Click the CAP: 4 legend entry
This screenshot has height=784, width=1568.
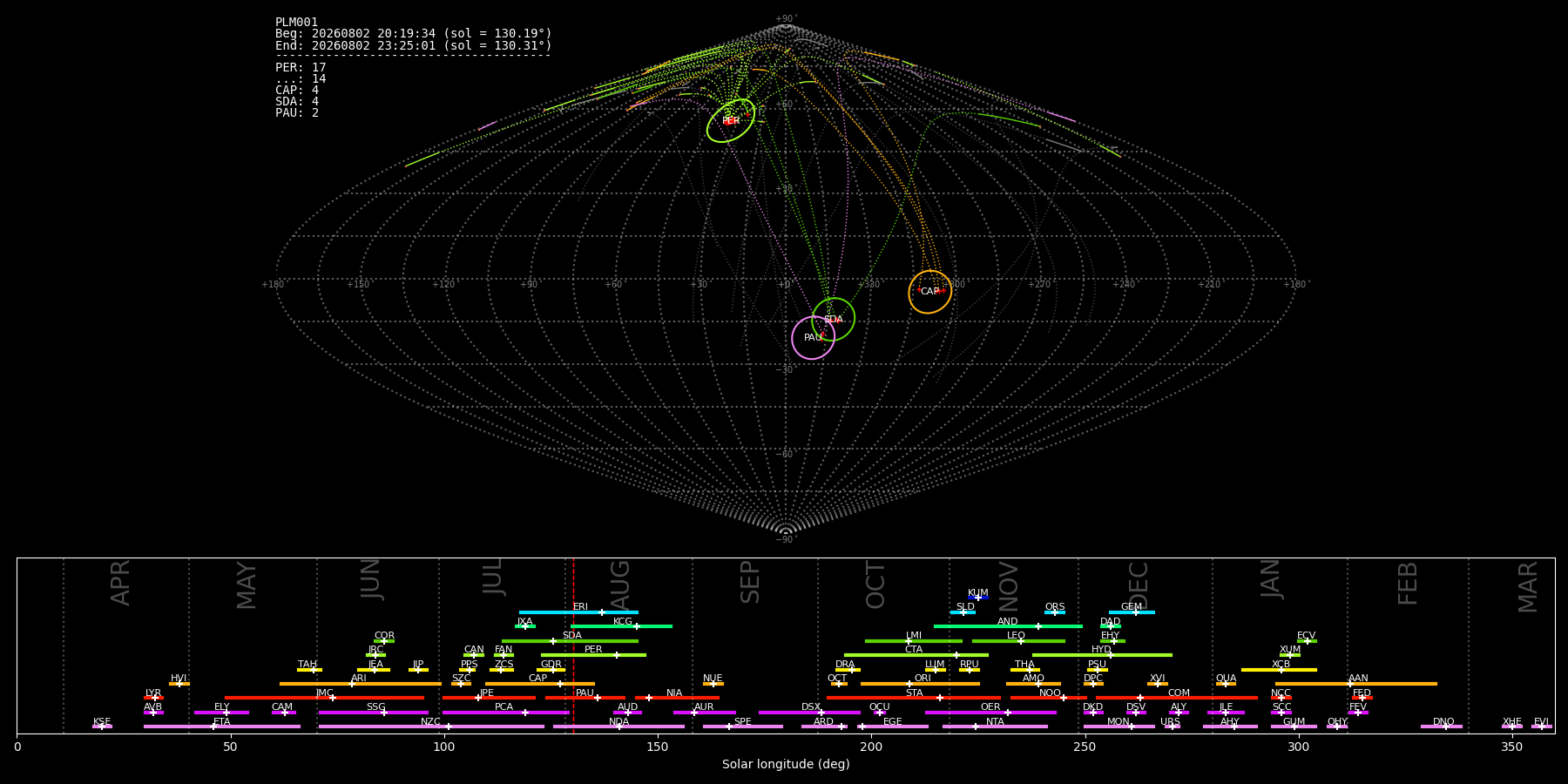pyautogui.click(x=297, y=90)
